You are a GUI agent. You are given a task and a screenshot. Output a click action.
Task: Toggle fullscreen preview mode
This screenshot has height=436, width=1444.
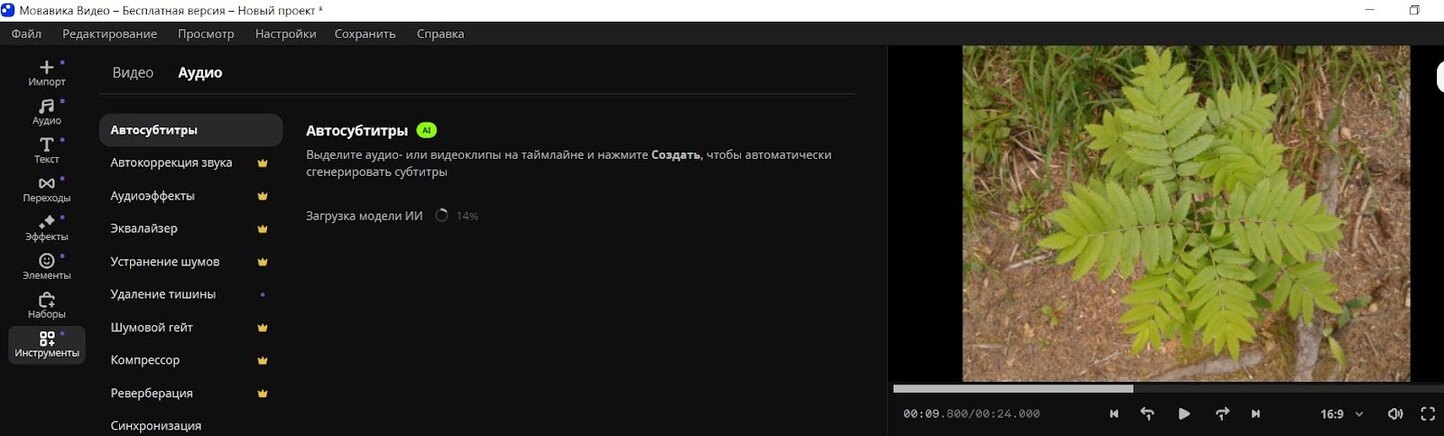click(1427, 414)
